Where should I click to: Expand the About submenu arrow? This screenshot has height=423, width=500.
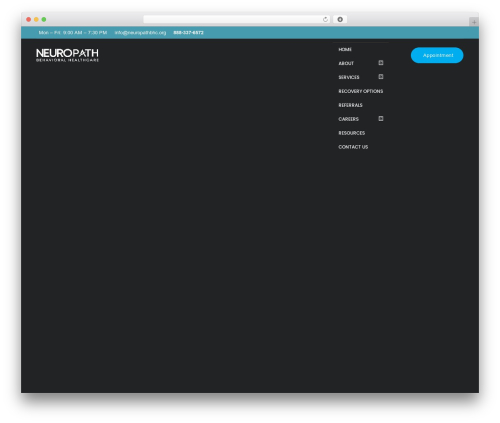coord(381,63)
